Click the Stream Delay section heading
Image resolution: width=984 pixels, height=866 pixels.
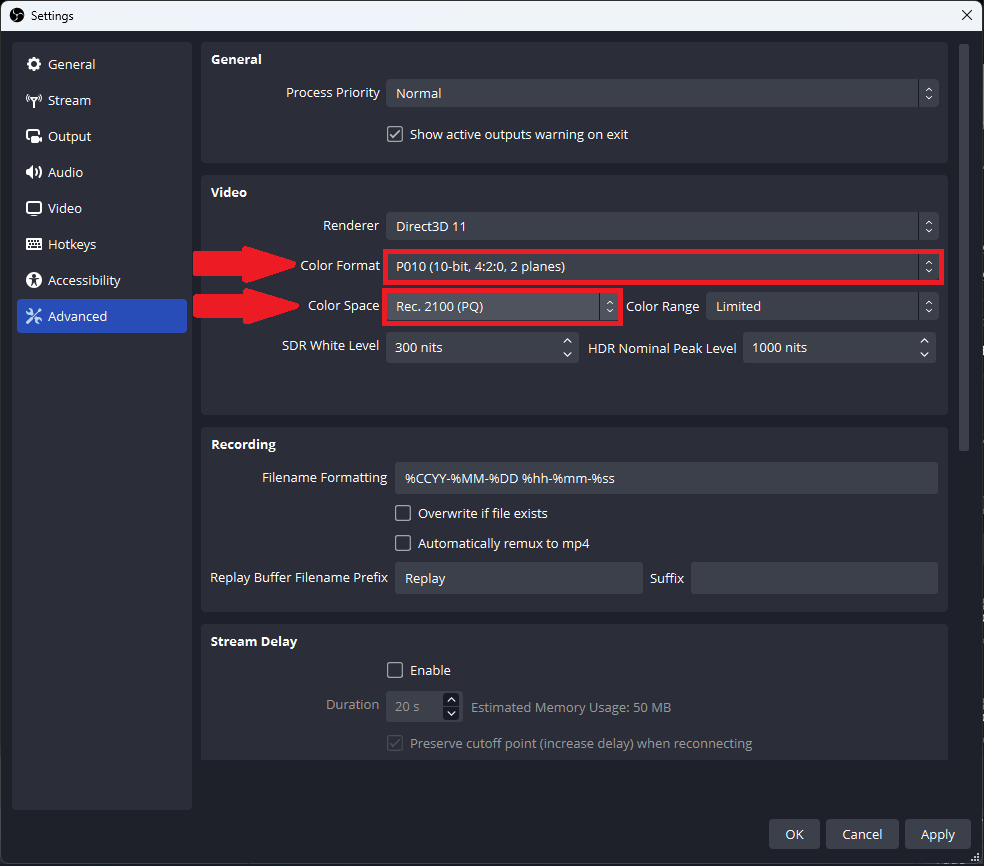(x=254, y=641)
